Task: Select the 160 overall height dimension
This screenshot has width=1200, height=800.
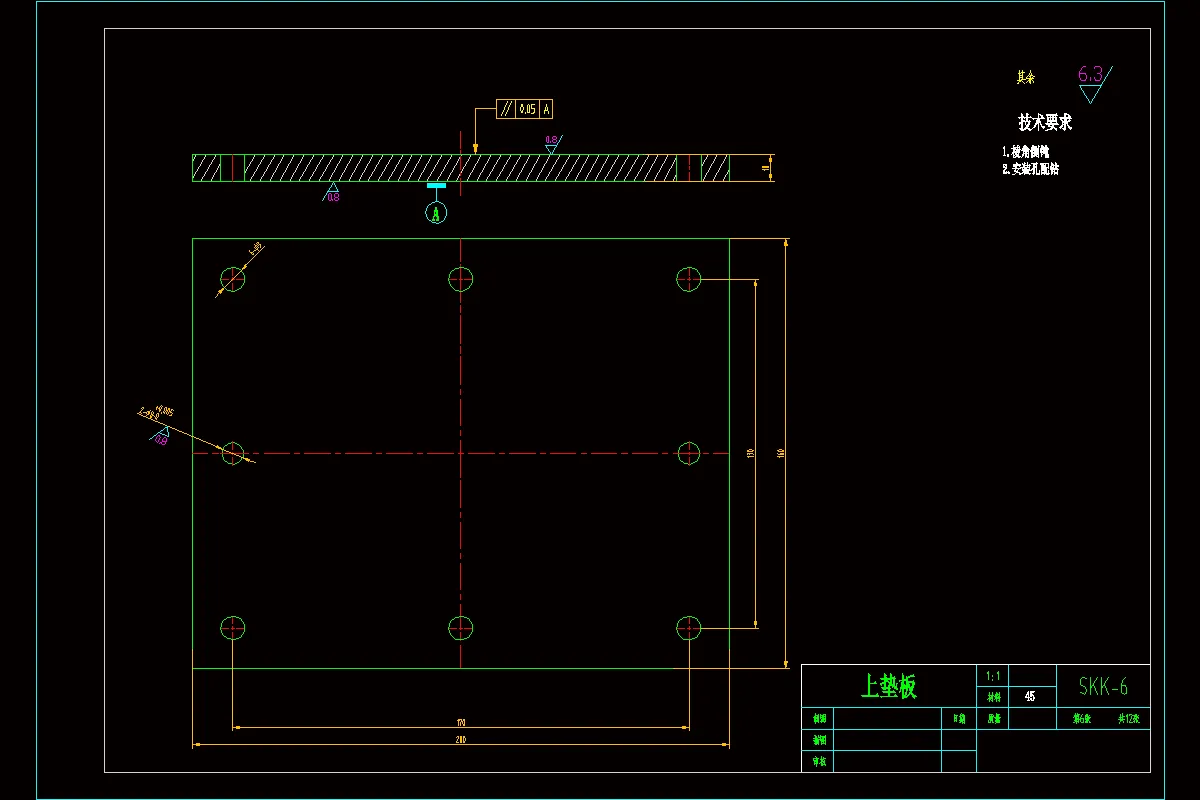Action: (780, 453)
